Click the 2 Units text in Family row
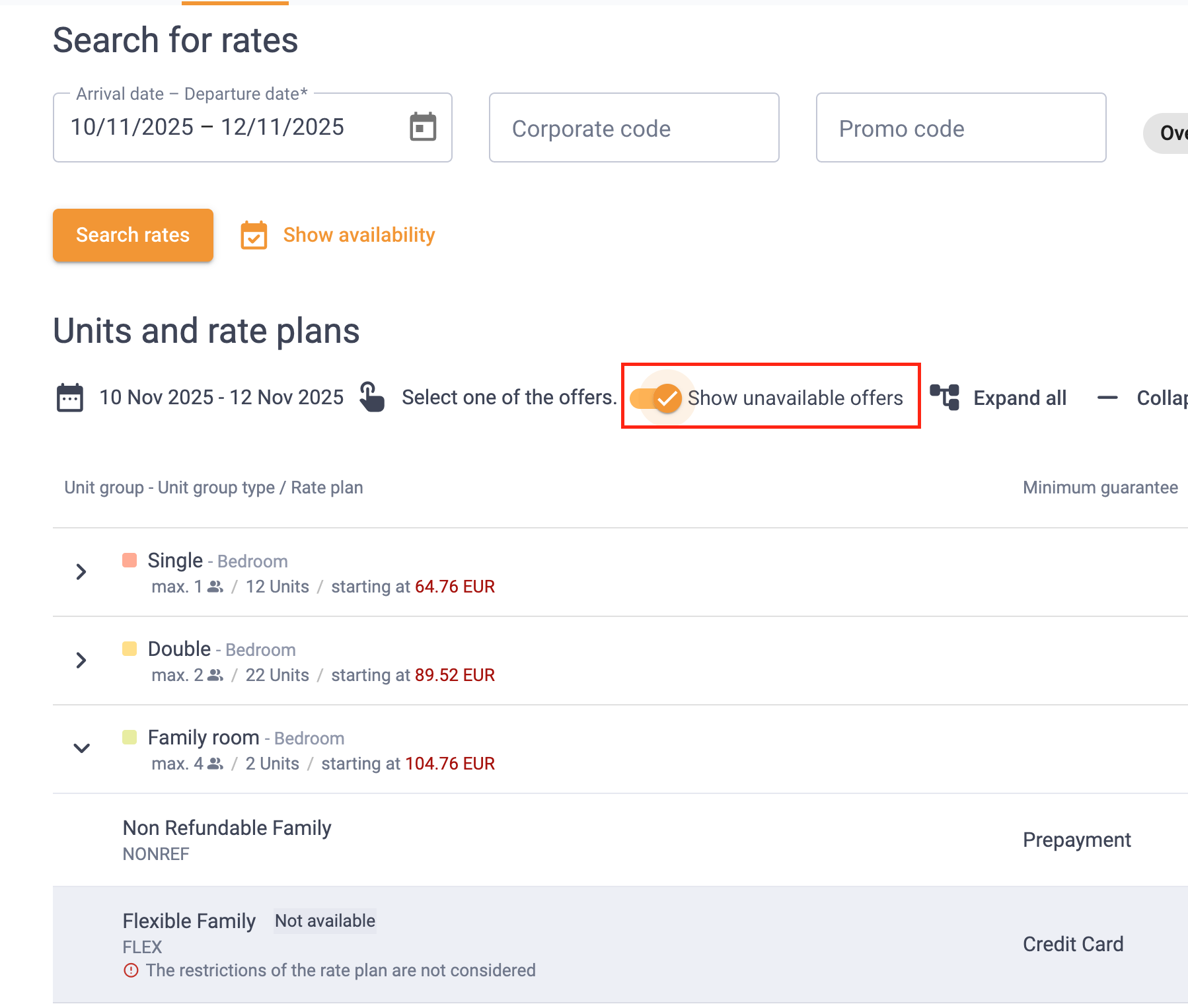This screenshot has height=1008, width=1188. pos(272,764)
